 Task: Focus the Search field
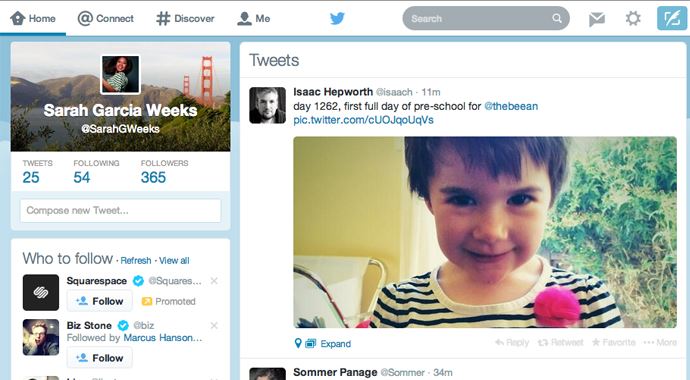pos(486,18)
